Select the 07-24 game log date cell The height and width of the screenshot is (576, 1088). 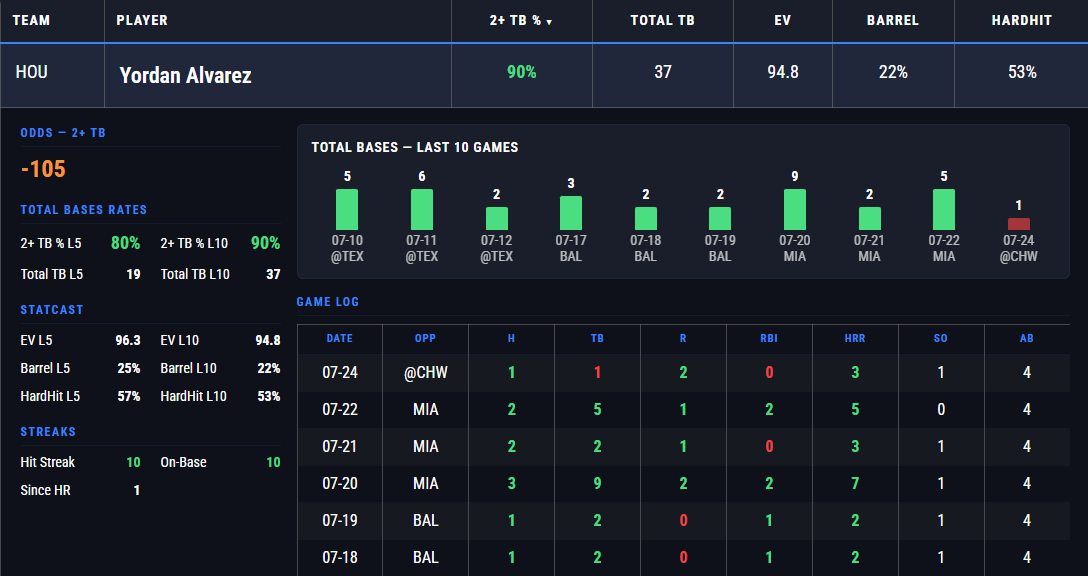click(x=340, y=373)
